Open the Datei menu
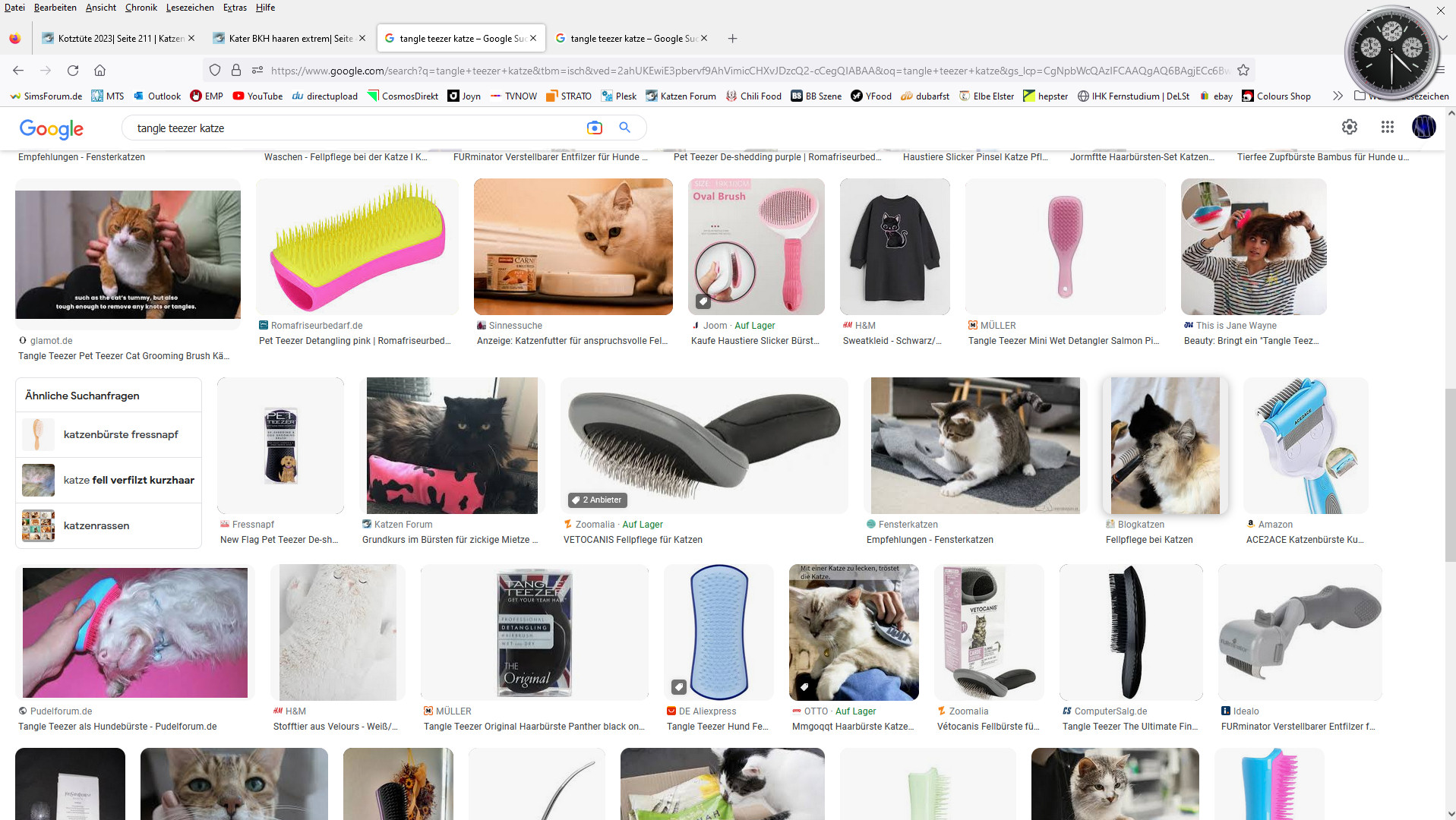This screenshot has width=1456, height=820. coord(14,8)
